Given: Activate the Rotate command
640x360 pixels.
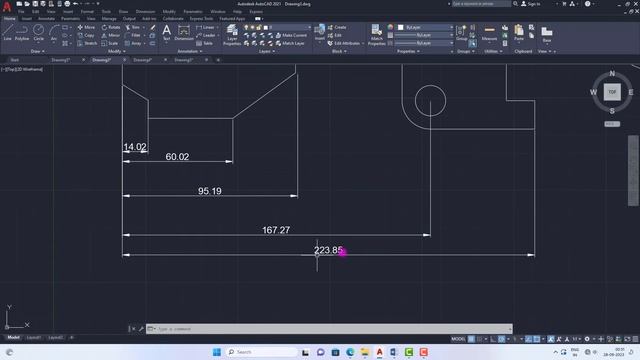Looking at the screenshot, I should (111, 27).
